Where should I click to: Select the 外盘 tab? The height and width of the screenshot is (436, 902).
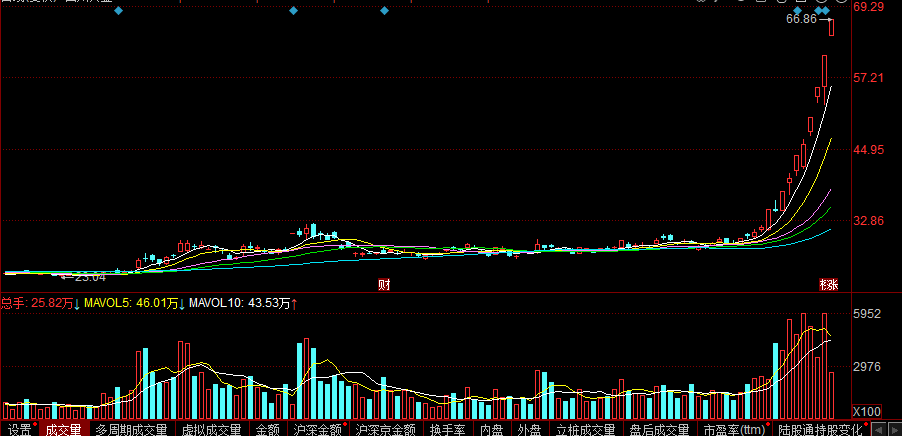click(529, 429)
